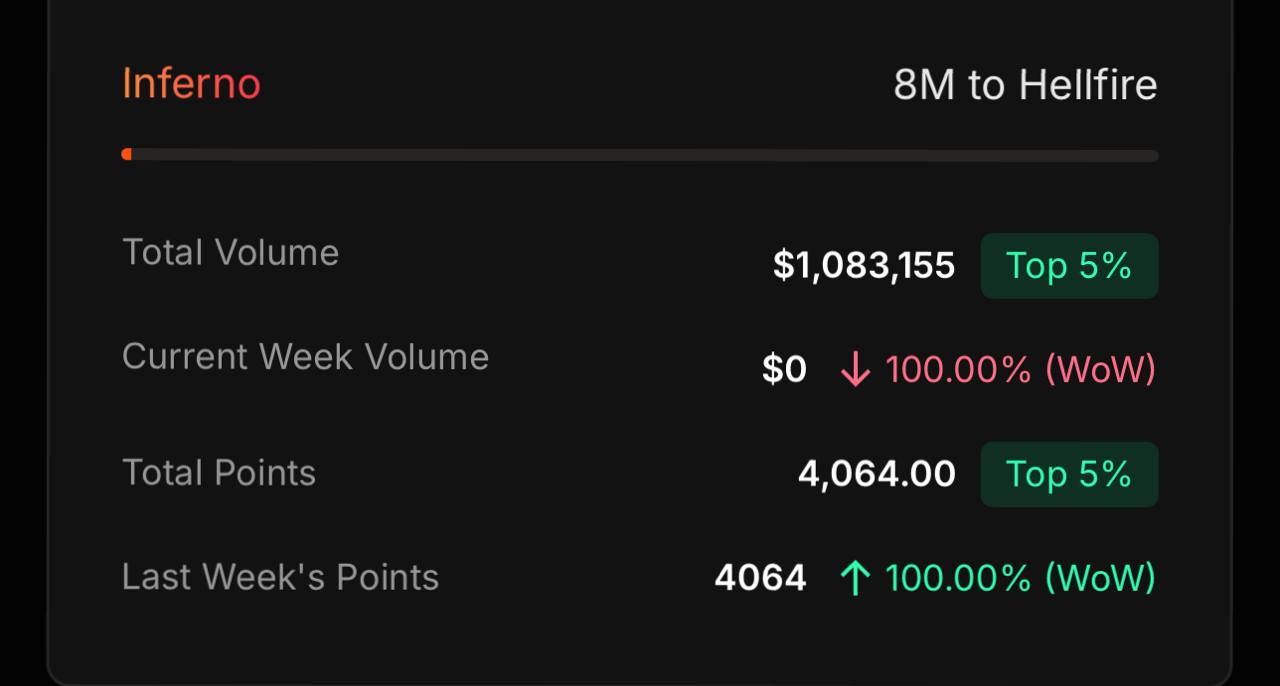Select the Top 5% badge beside Total Points
This screenshot has width=1280, height=686.
pyautogui.click(x=1069, y=474)
